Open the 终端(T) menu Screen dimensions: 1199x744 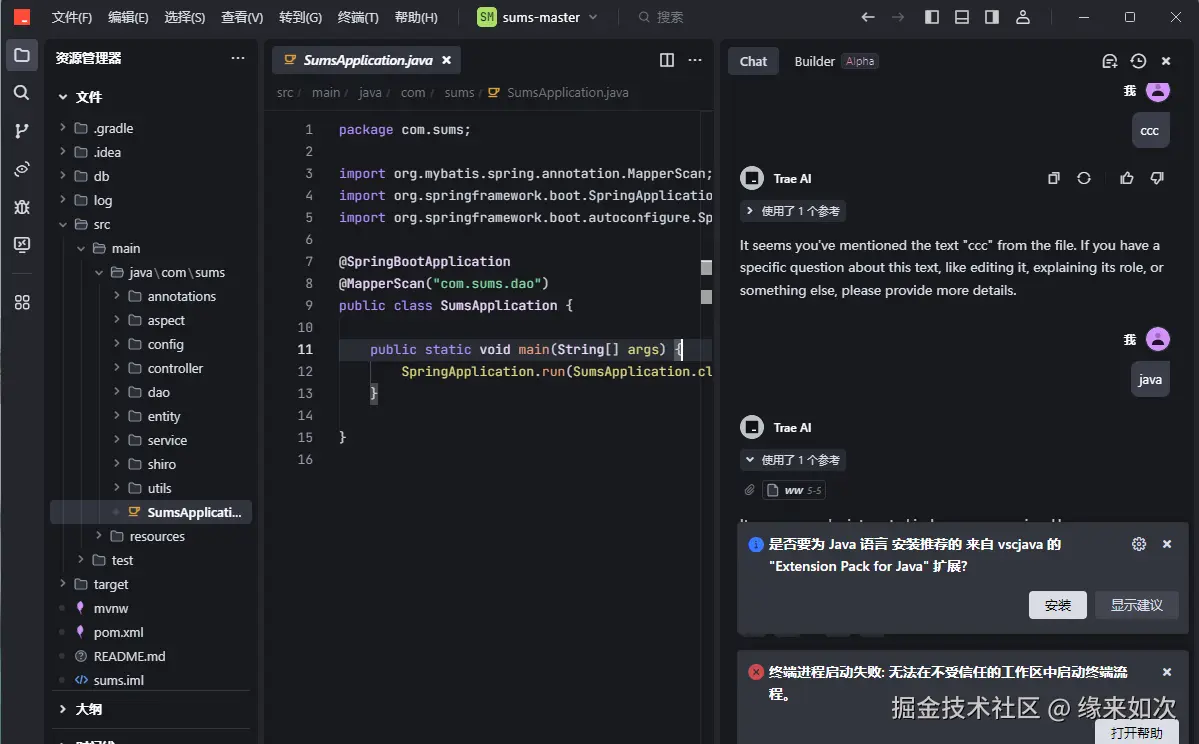tap(358, 17)
